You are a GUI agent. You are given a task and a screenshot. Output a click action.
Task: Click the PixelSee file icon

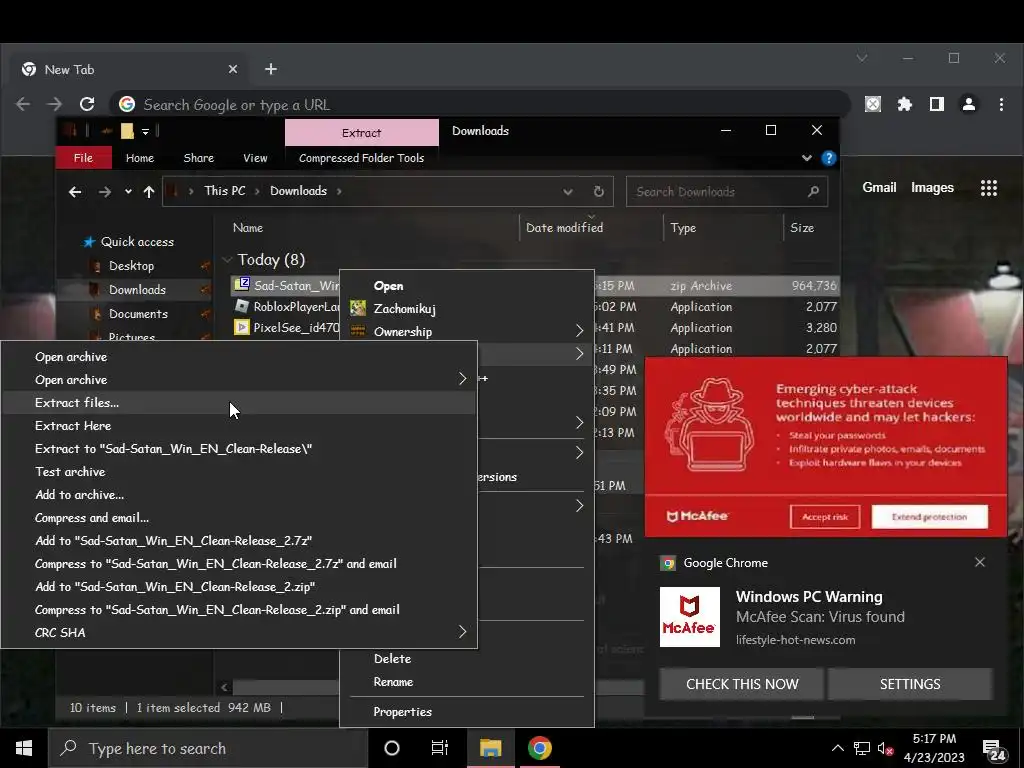coord(242,327)
